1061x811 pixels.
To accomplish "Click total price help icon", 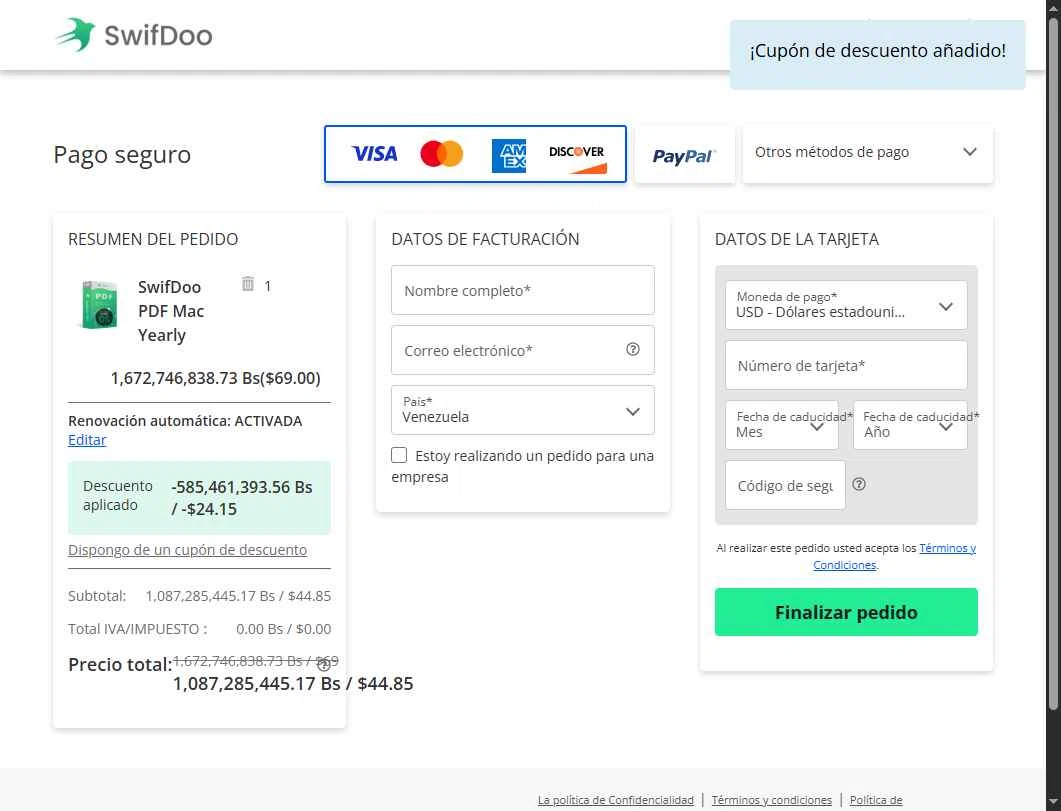I will pos(323,665).
